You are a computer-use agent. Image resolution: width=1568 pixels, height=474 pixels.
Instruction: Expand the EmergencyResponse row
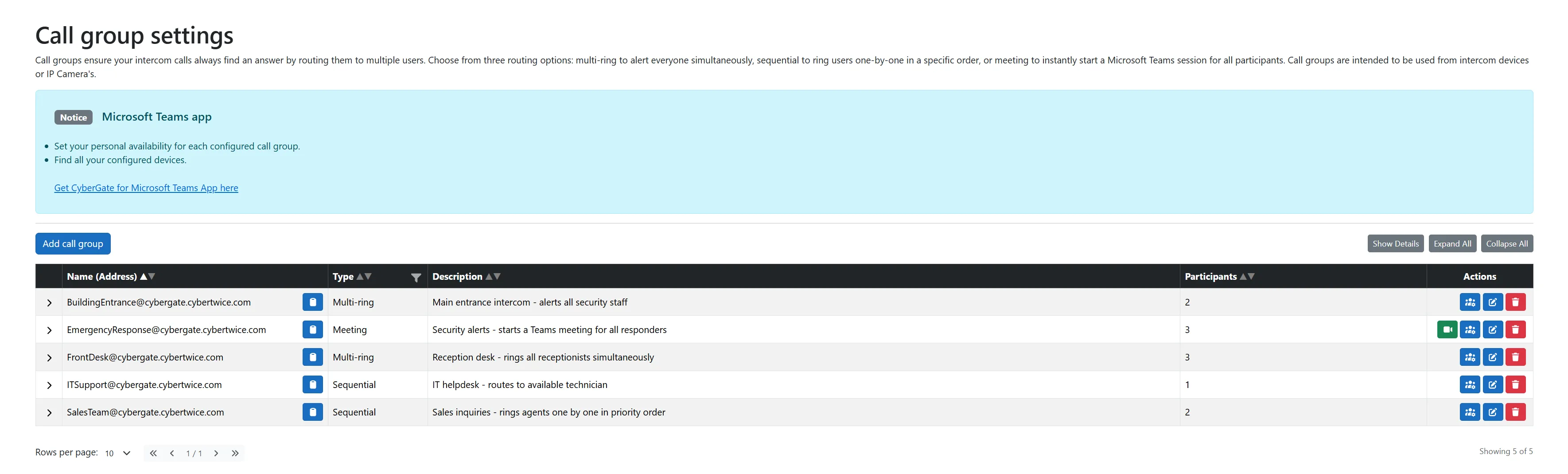[49, 330]
